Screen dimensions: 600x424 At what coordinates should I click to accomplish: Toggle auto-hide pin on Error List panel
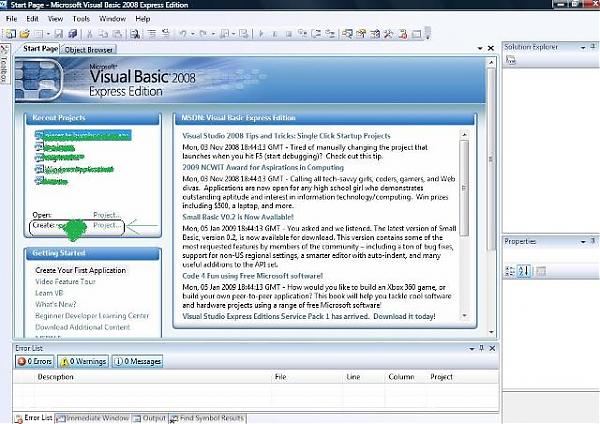482,348
